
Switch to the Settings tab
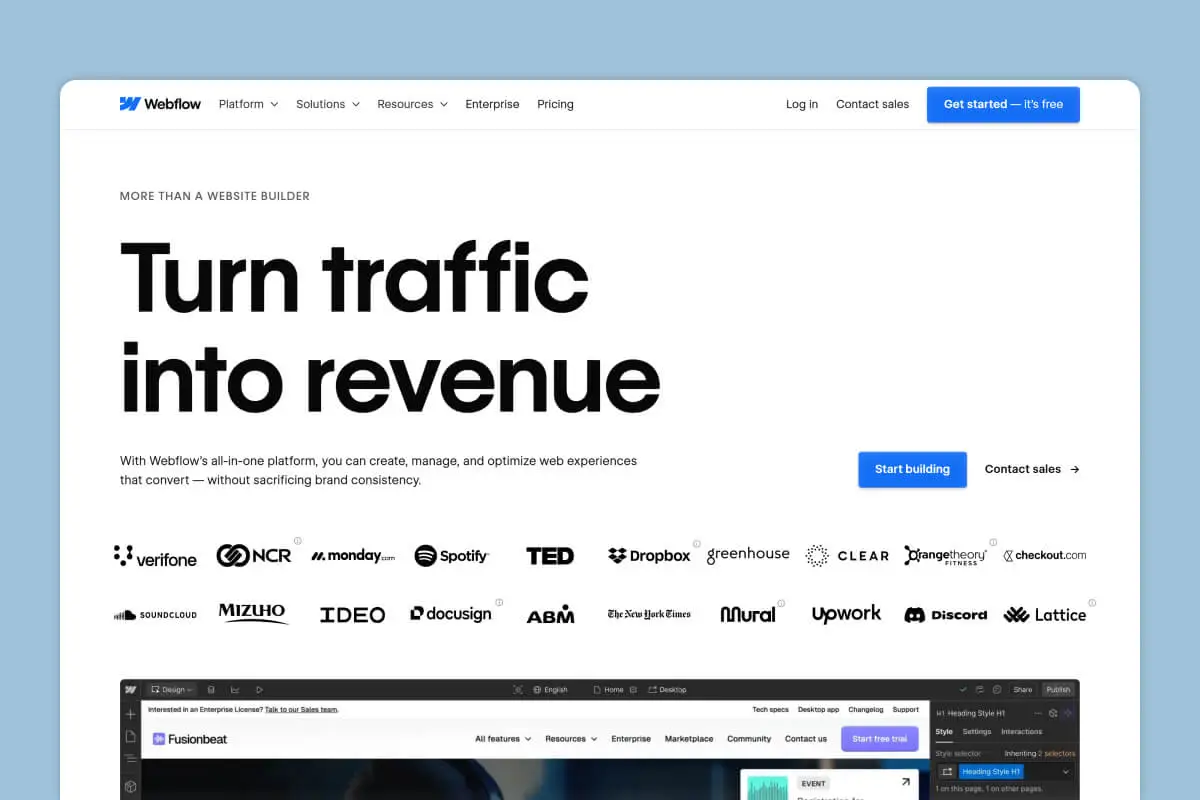(977, 732)
